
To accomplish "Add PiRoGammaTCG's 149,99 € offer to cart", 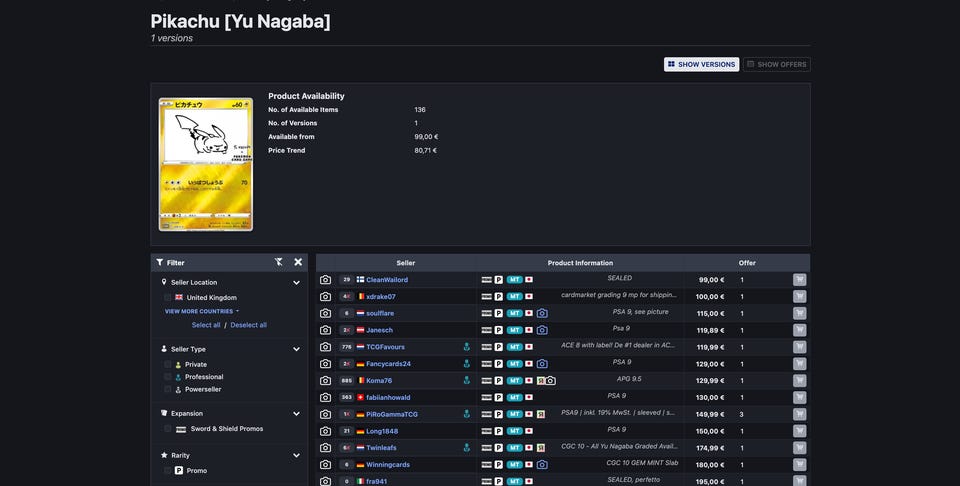I will (x=800, y=414).
